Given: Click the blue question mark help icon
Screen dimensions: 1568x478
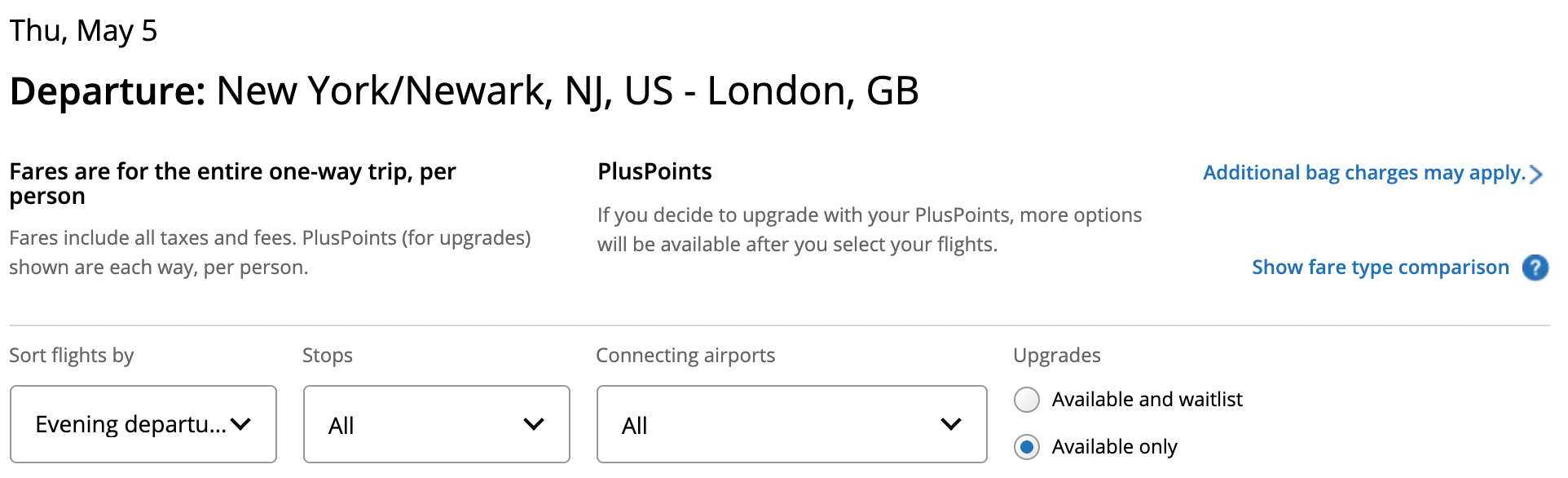Looking at the screenshot, I should (1535, 268).
